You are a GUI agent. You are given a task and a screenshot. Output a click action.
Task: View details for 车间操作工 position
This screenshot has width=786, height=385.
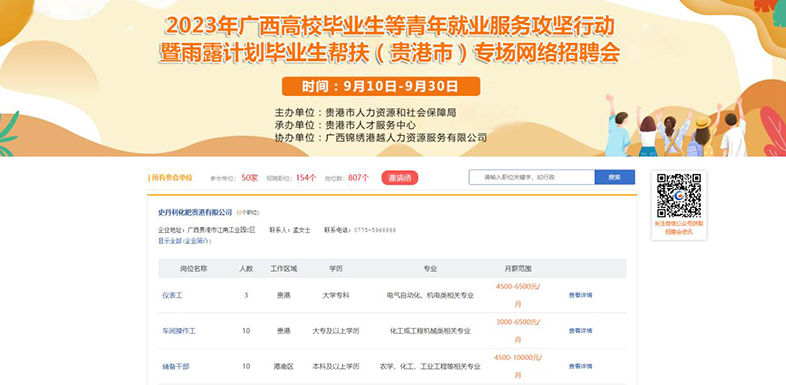click(x=580, y=331)
